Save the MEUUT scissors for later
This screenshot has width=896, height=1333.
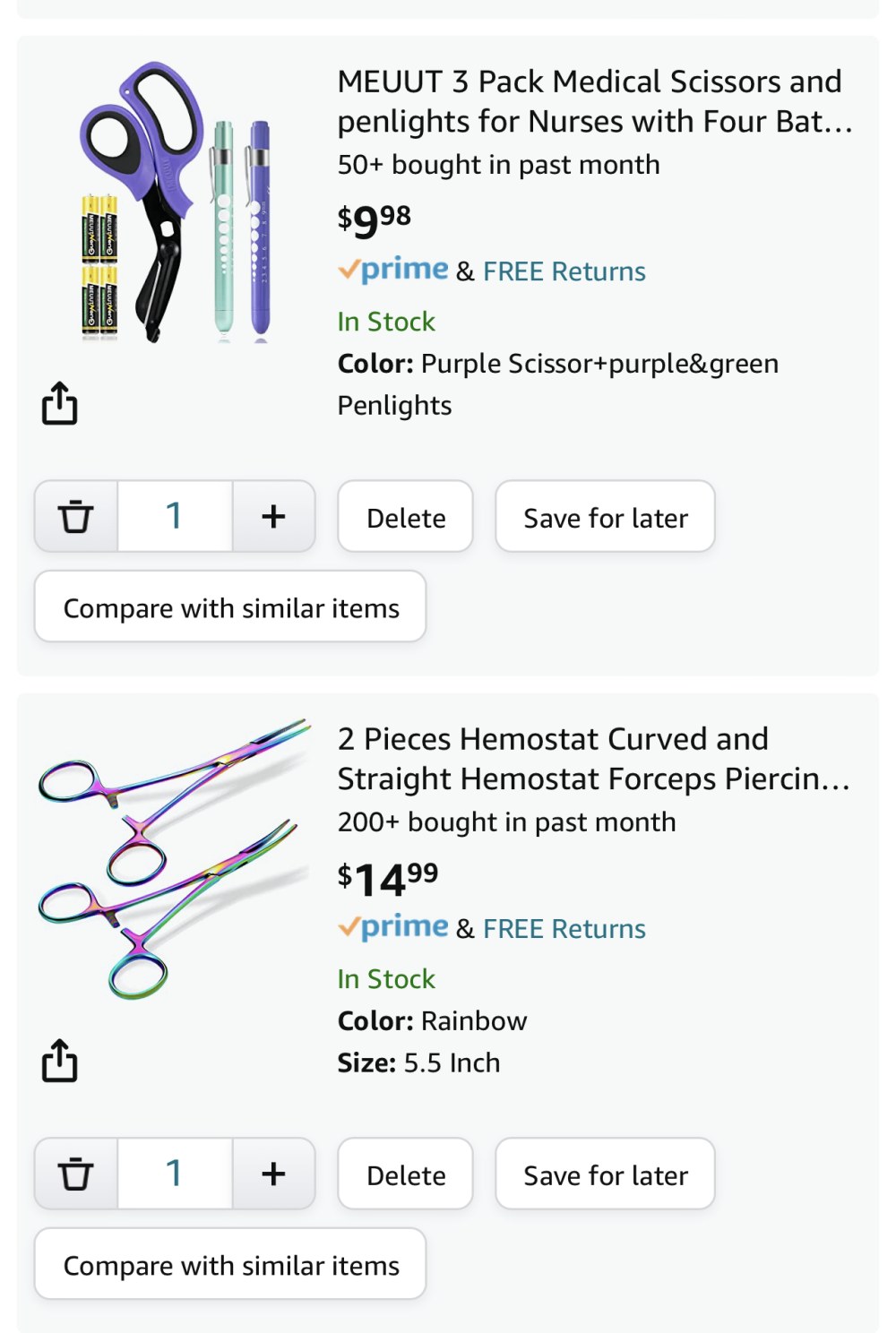(605, 516)
